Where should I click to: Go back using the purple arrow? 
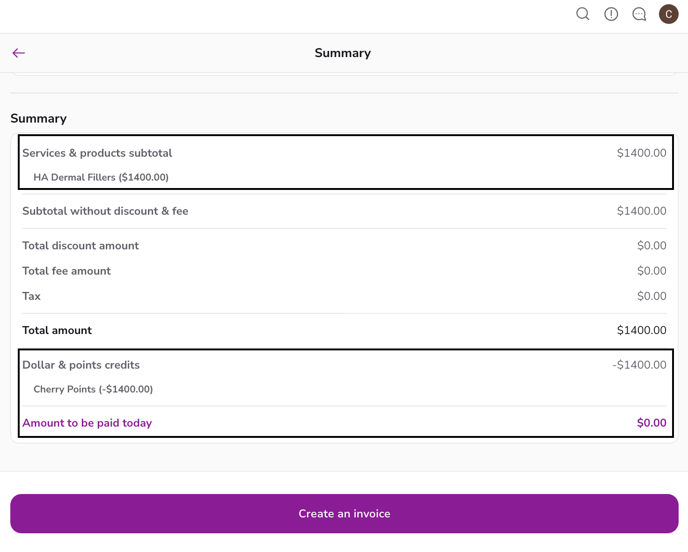coord(19,53)
